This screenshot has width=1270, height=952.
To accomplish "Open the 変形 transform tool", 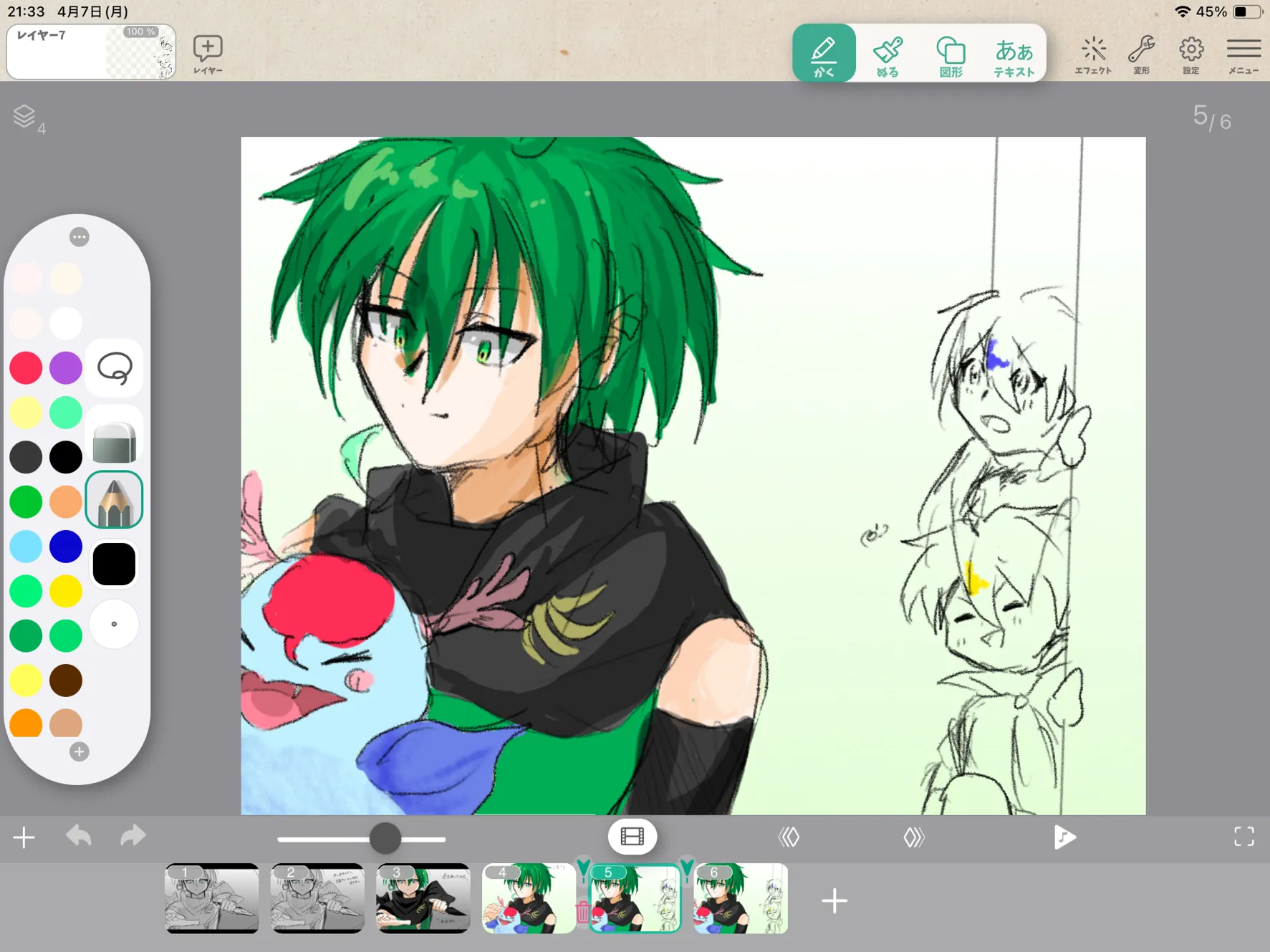I will pos(1141,55).
